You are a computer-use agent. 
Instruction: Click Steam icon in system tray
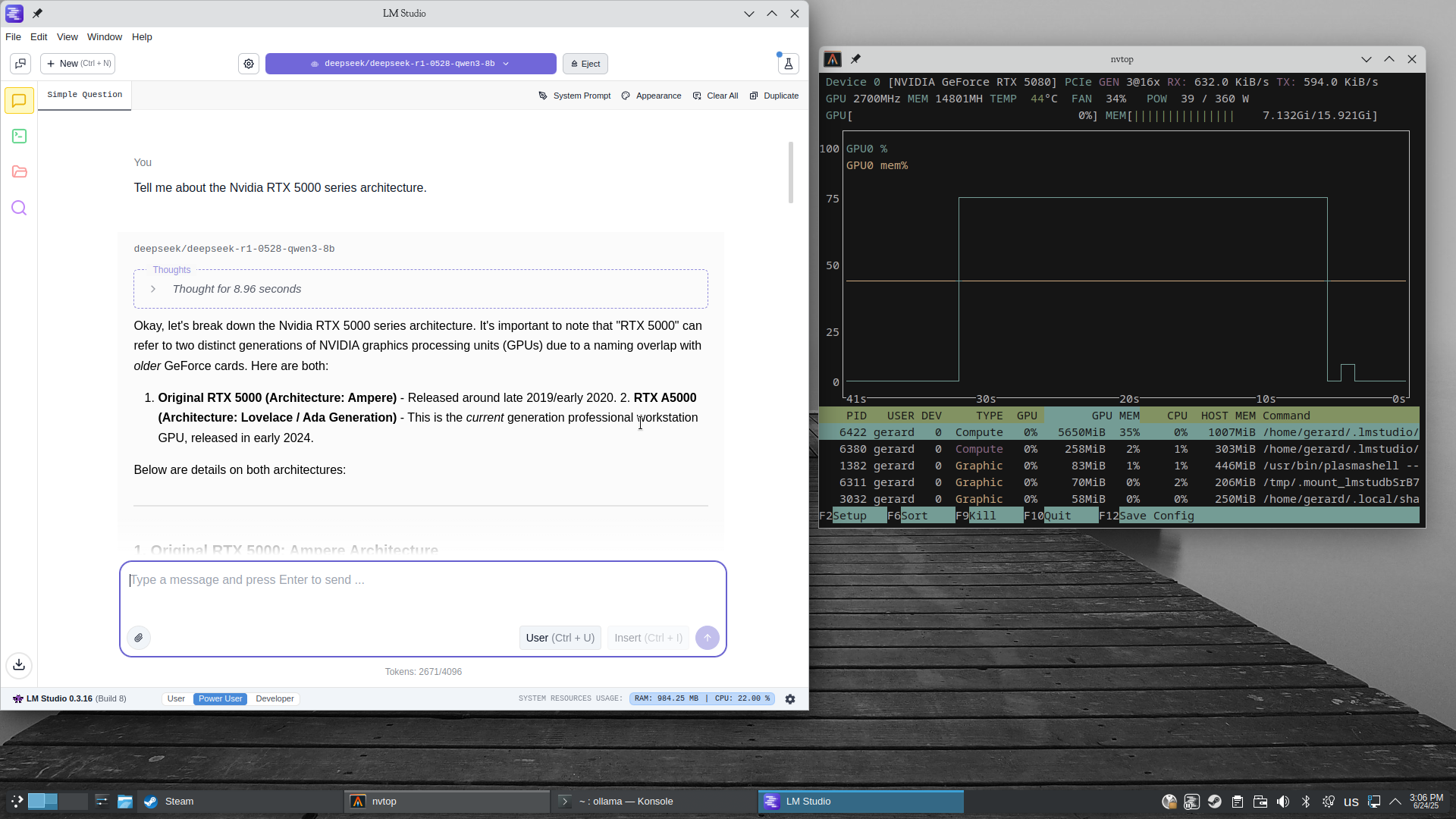point(1215,802)
